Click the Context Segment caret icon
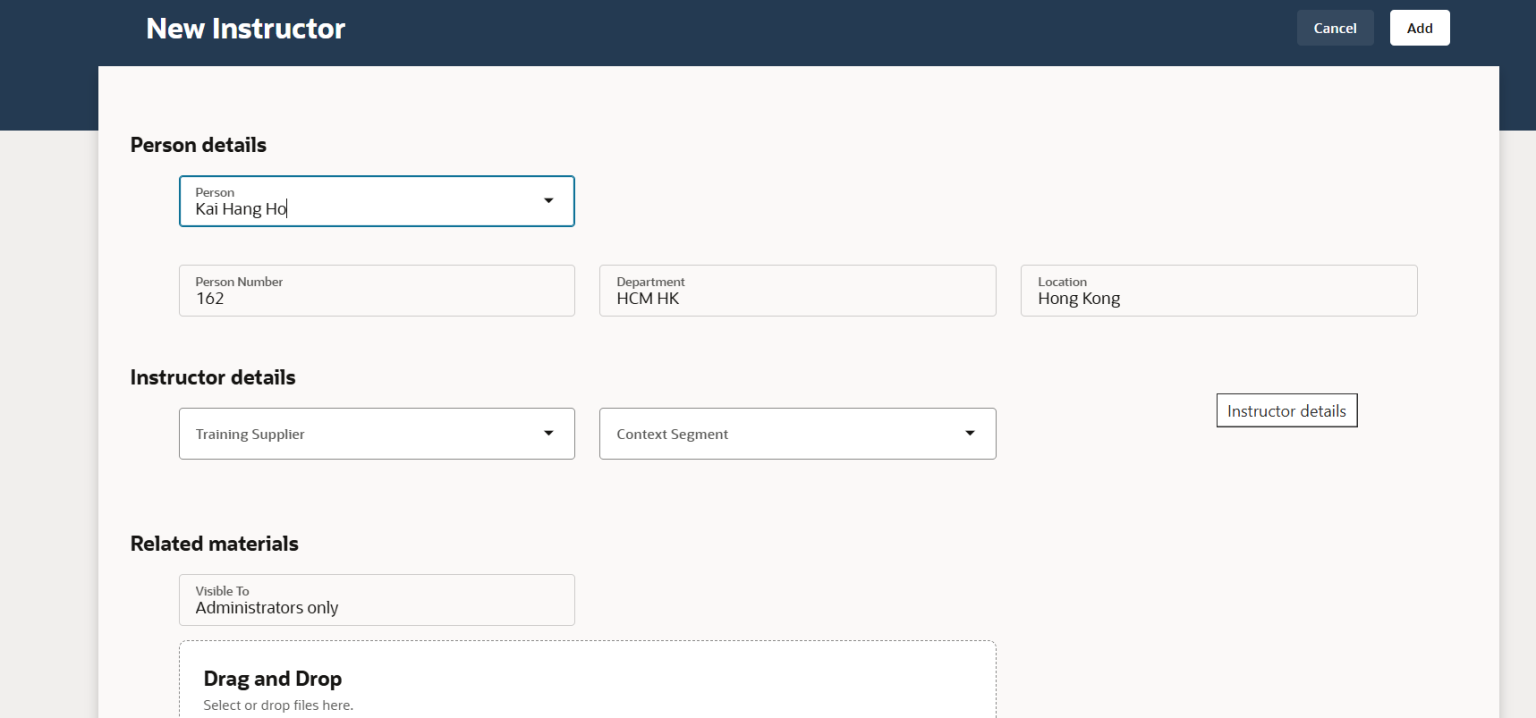This screenshot has width=1536, height=718. pyautogui.click(x=969, y=433)
